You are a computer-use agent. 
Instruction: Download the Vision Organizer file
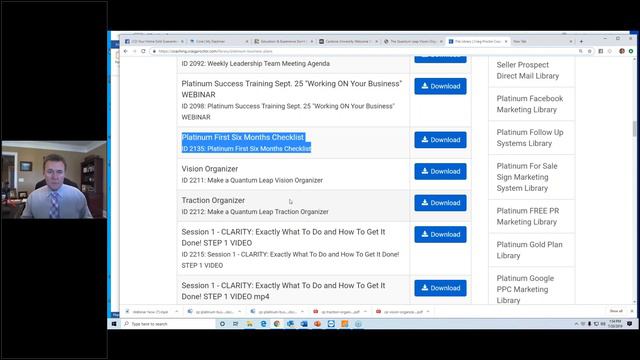[440, 171]
